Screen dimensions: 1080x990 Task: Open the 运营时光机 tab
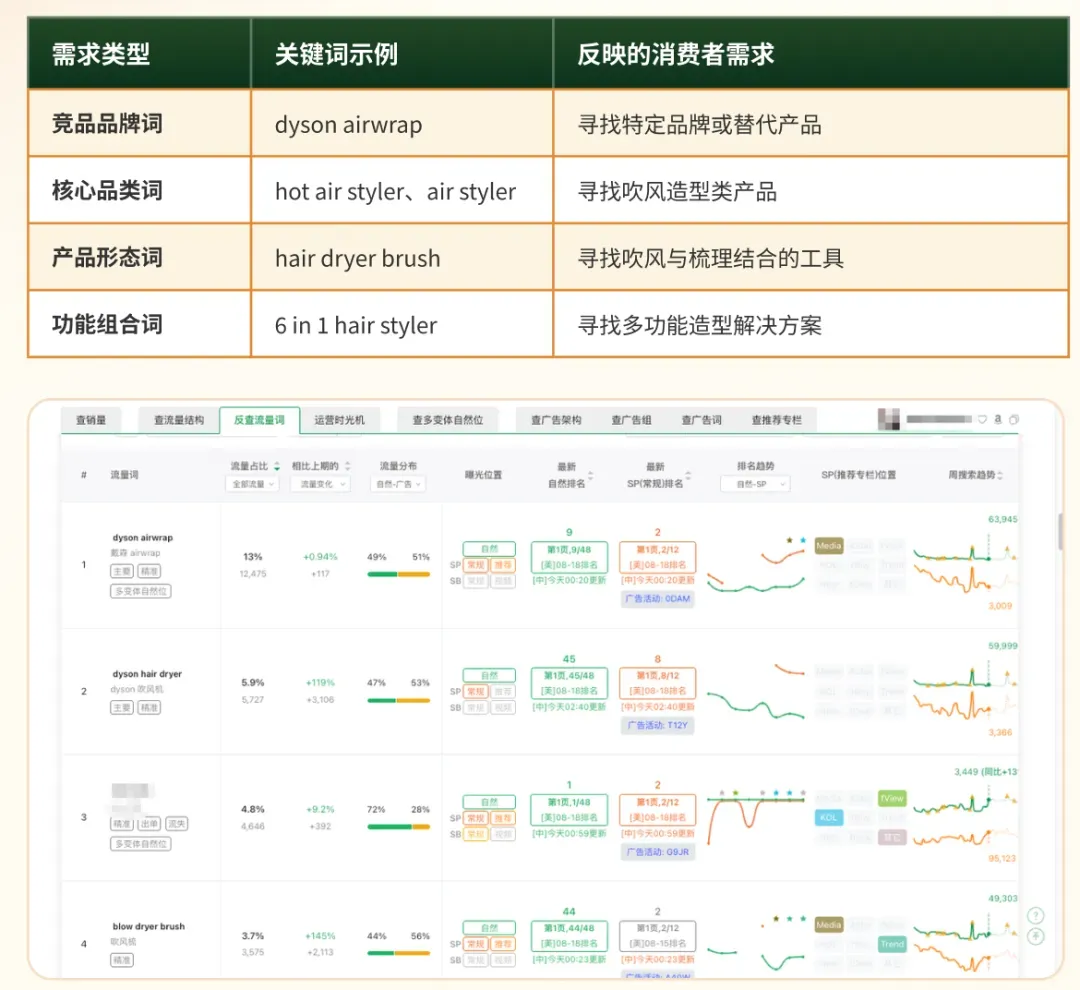tap(340, 420)
